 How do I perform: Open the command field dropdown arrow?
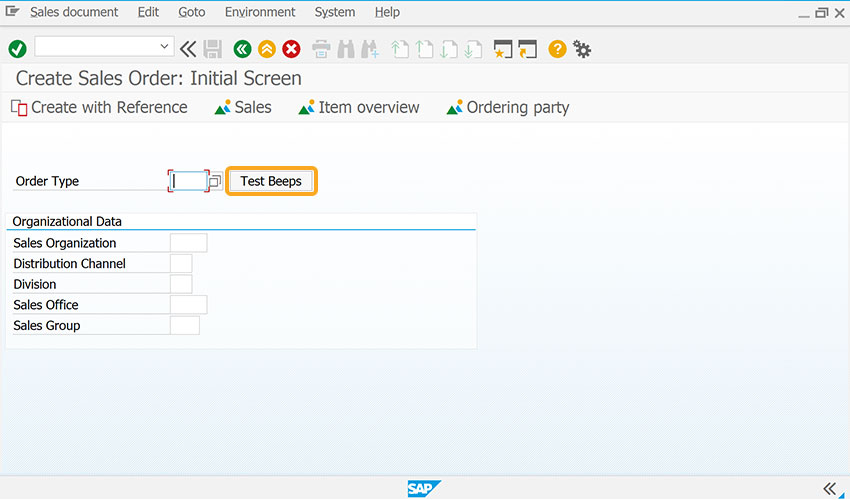(164, 47)
